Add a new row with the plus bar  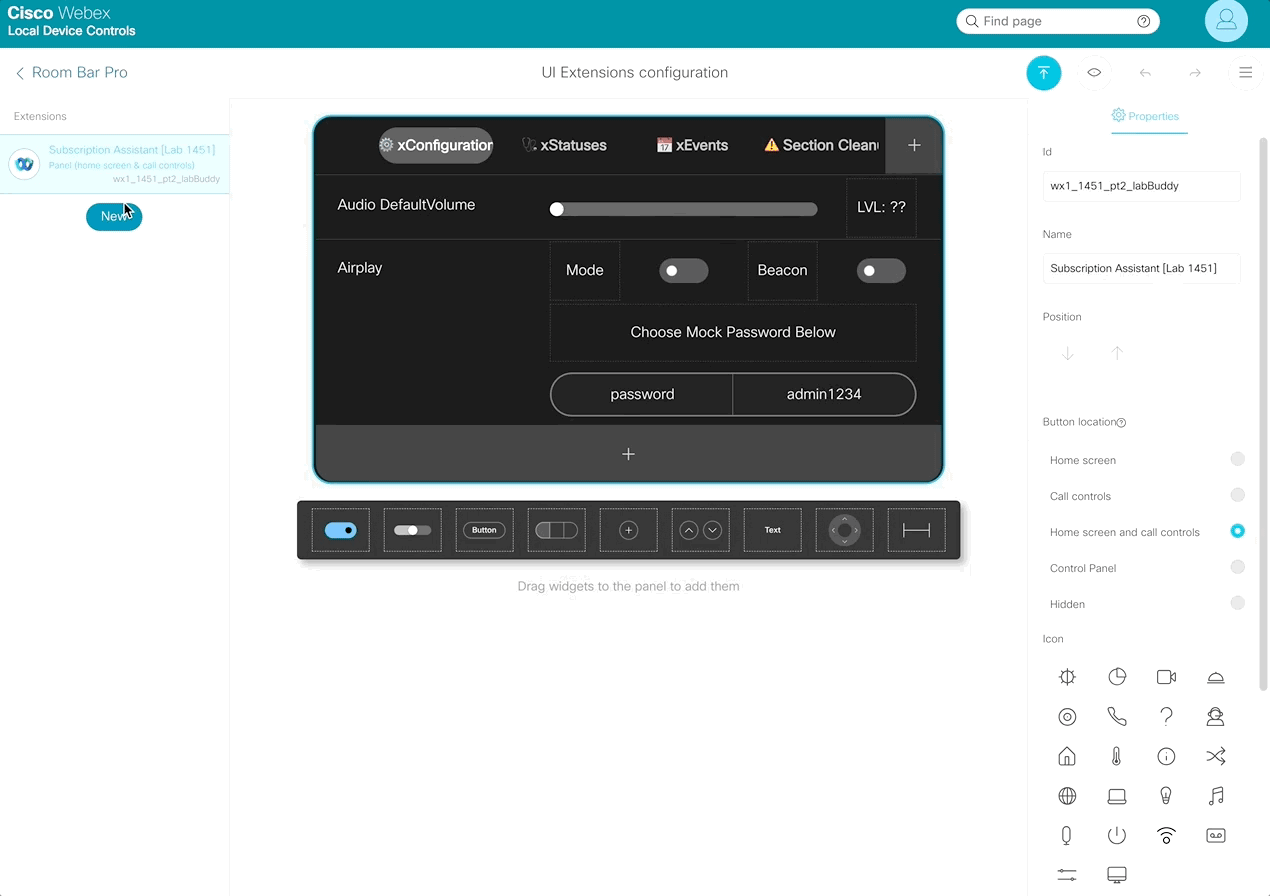point(628,454)
